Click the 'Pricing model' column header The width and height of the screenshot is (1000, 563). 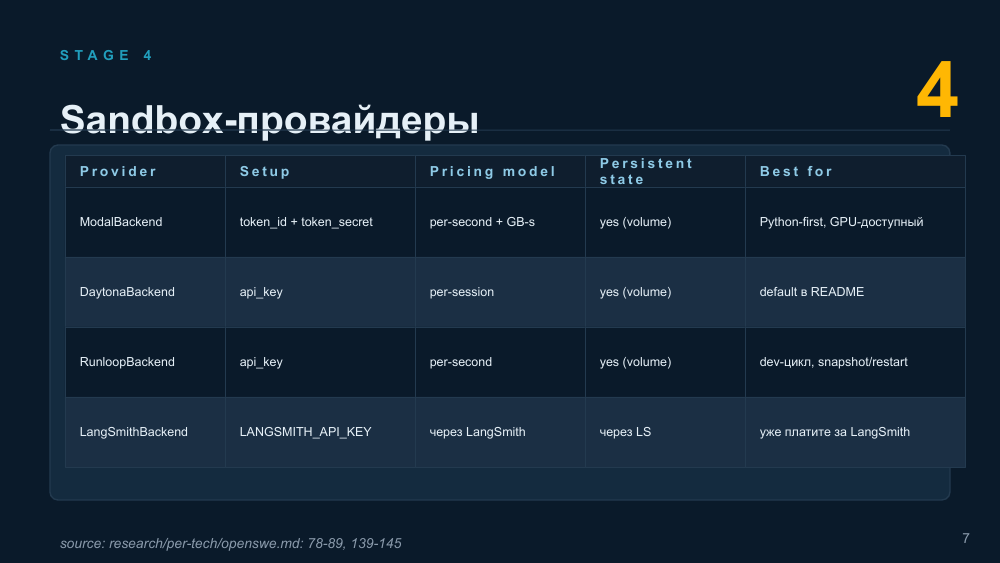coord(500,172)
